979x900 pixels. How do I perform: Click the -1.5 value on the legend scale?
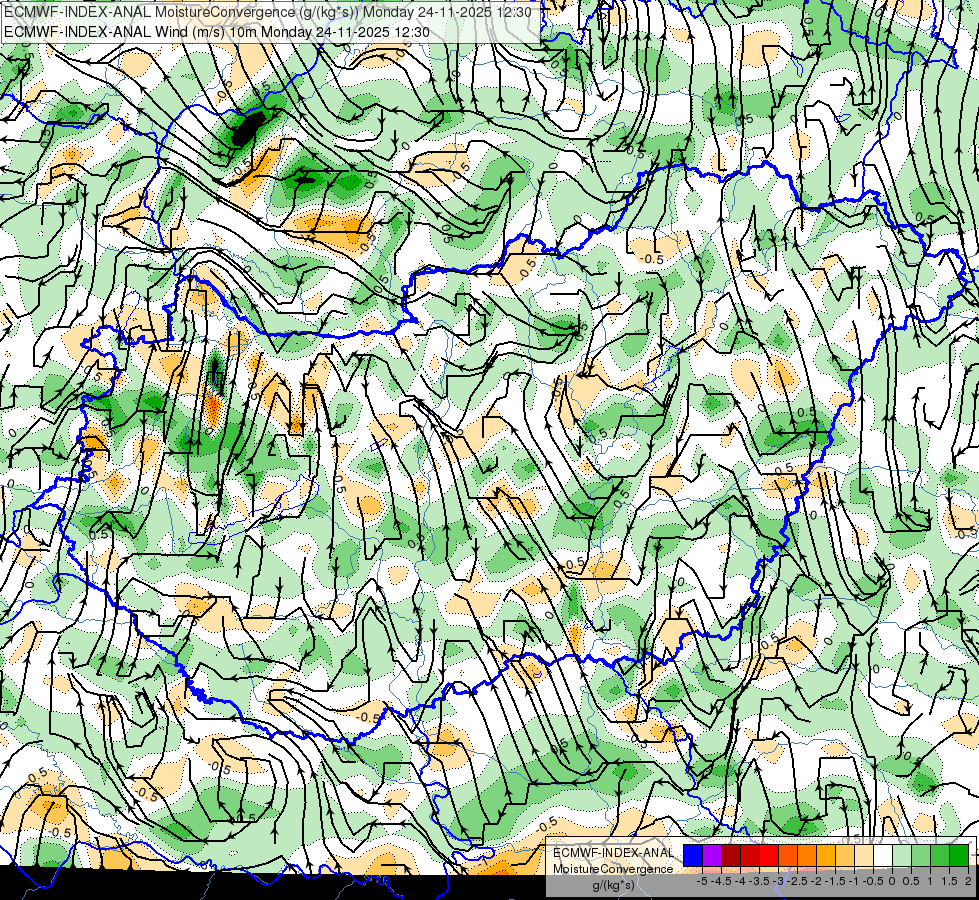click(835, 881)
